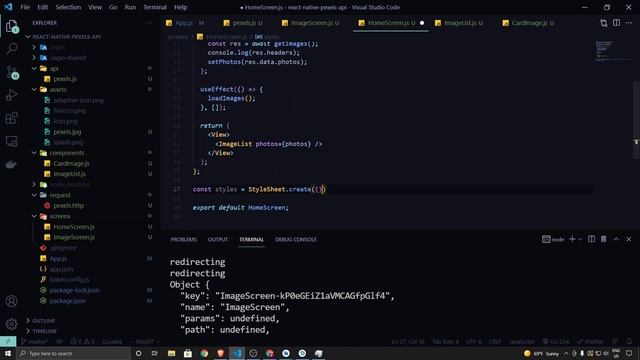Open File Explorer from taskbar
This screenshot has height=360, width=640.
(171, 353)
